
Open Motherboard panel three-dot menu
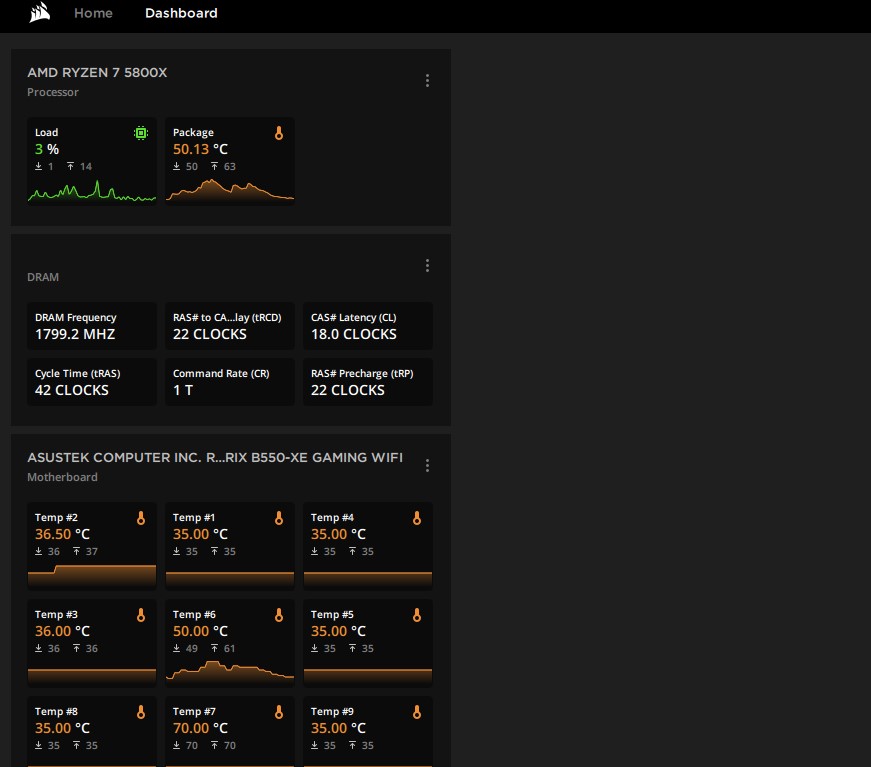click(x=427, y=465)
